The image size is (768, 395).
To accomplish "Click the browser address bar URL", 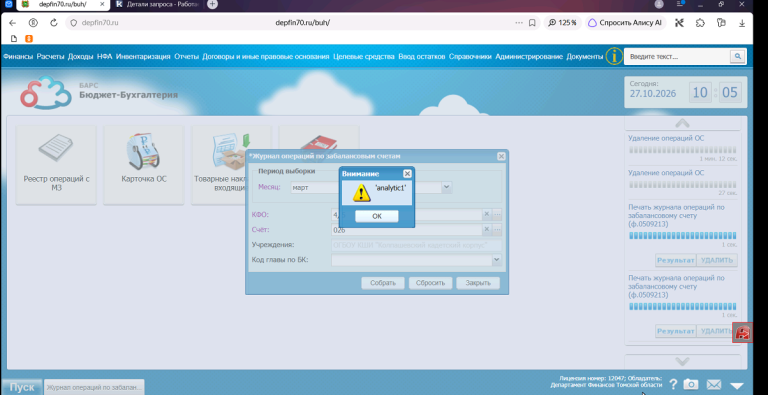I will tap(302, 23).
